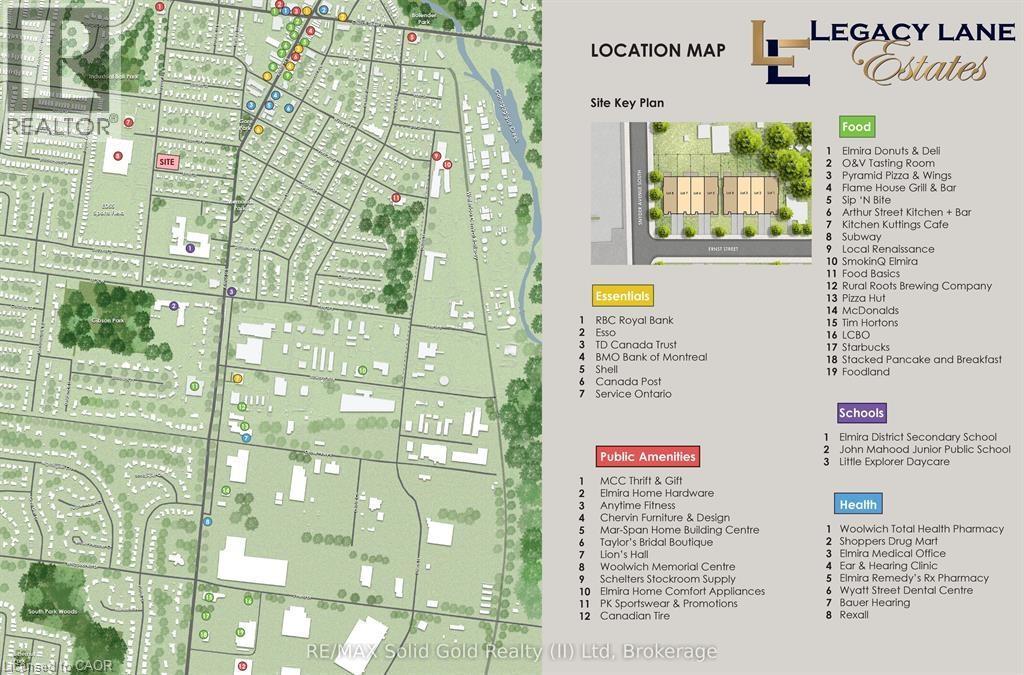The height and width of the screenshot is (675, 1024).
Task: Click blue marker 7 for Bauer Hearing
Action: 246,438
